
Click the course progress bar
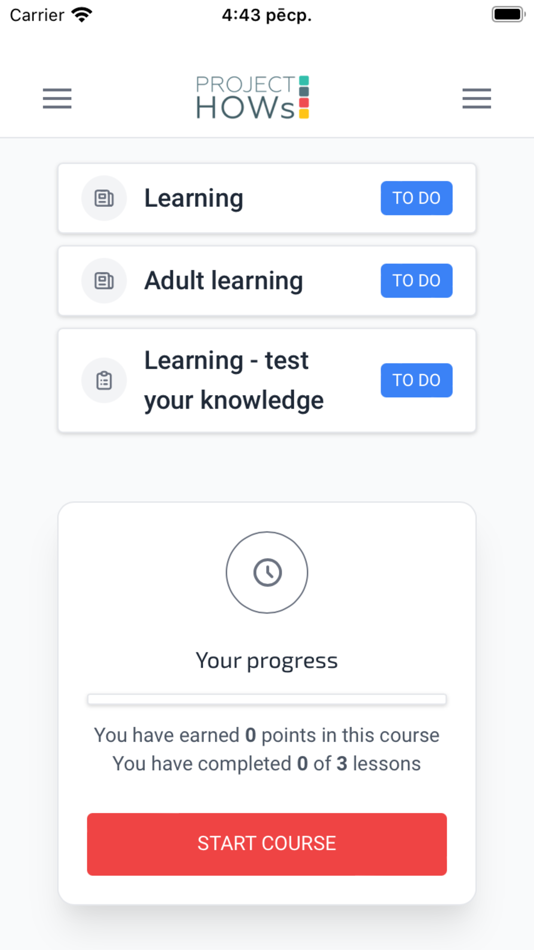[267, 700]
